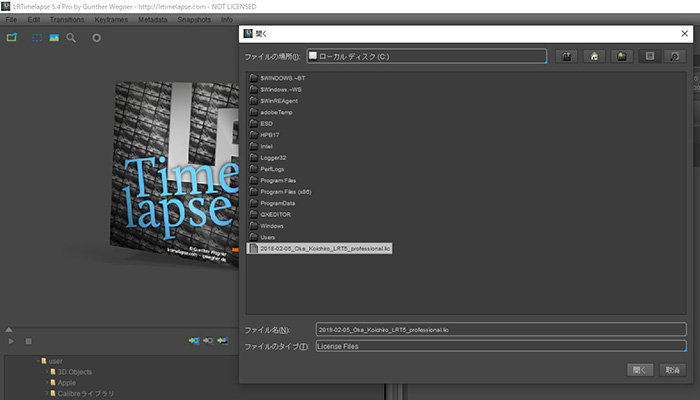Select the adobeTemp folder
The width and height of the screenshot is (700, 400).
271,112
